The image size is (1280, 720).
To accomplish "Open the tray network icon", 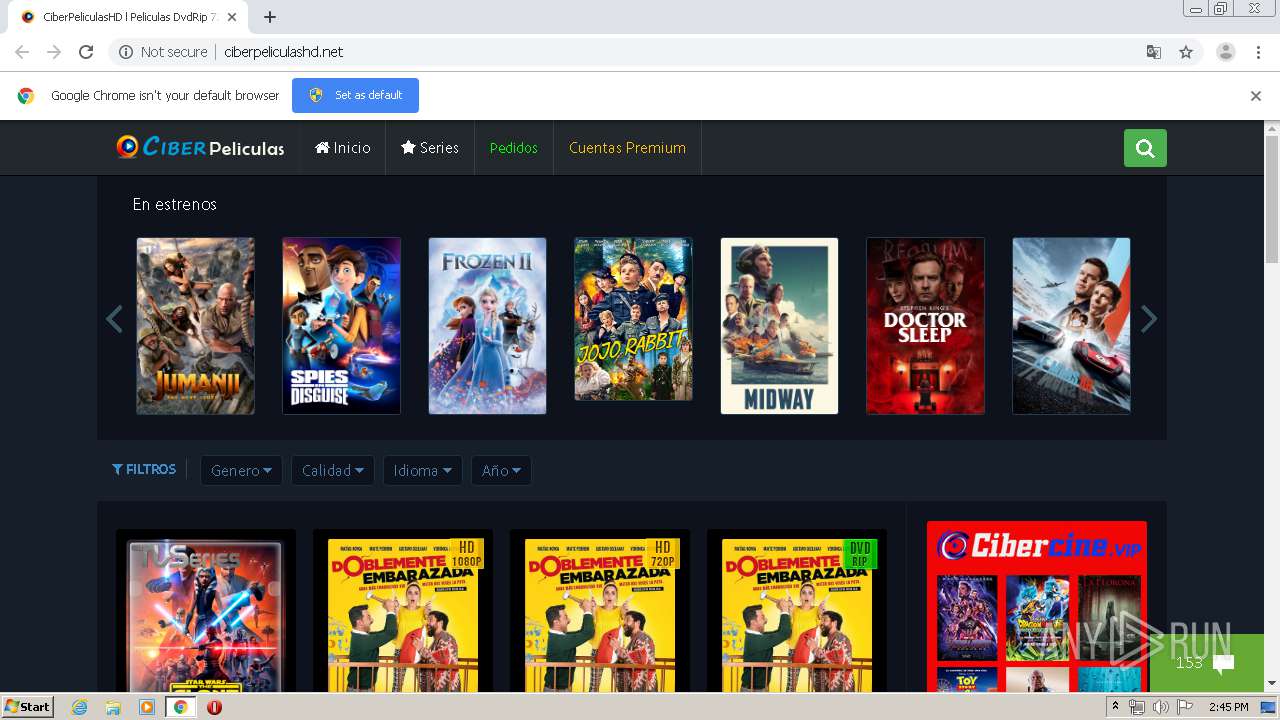I will click(1137, 707).
